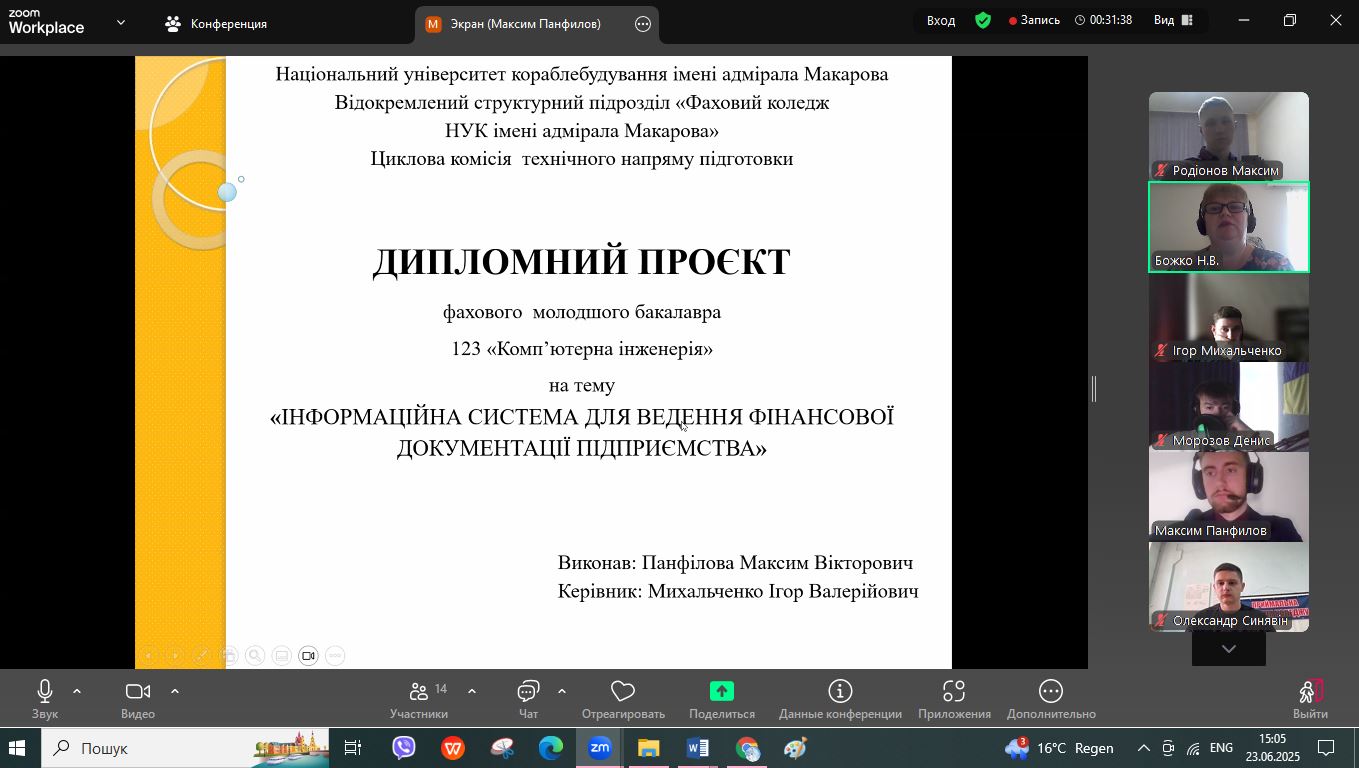The width and height of the screenshot is (1359, 768).
Task: Select Максим Панфилов video thumbnail
Action: coord(1229,497)
